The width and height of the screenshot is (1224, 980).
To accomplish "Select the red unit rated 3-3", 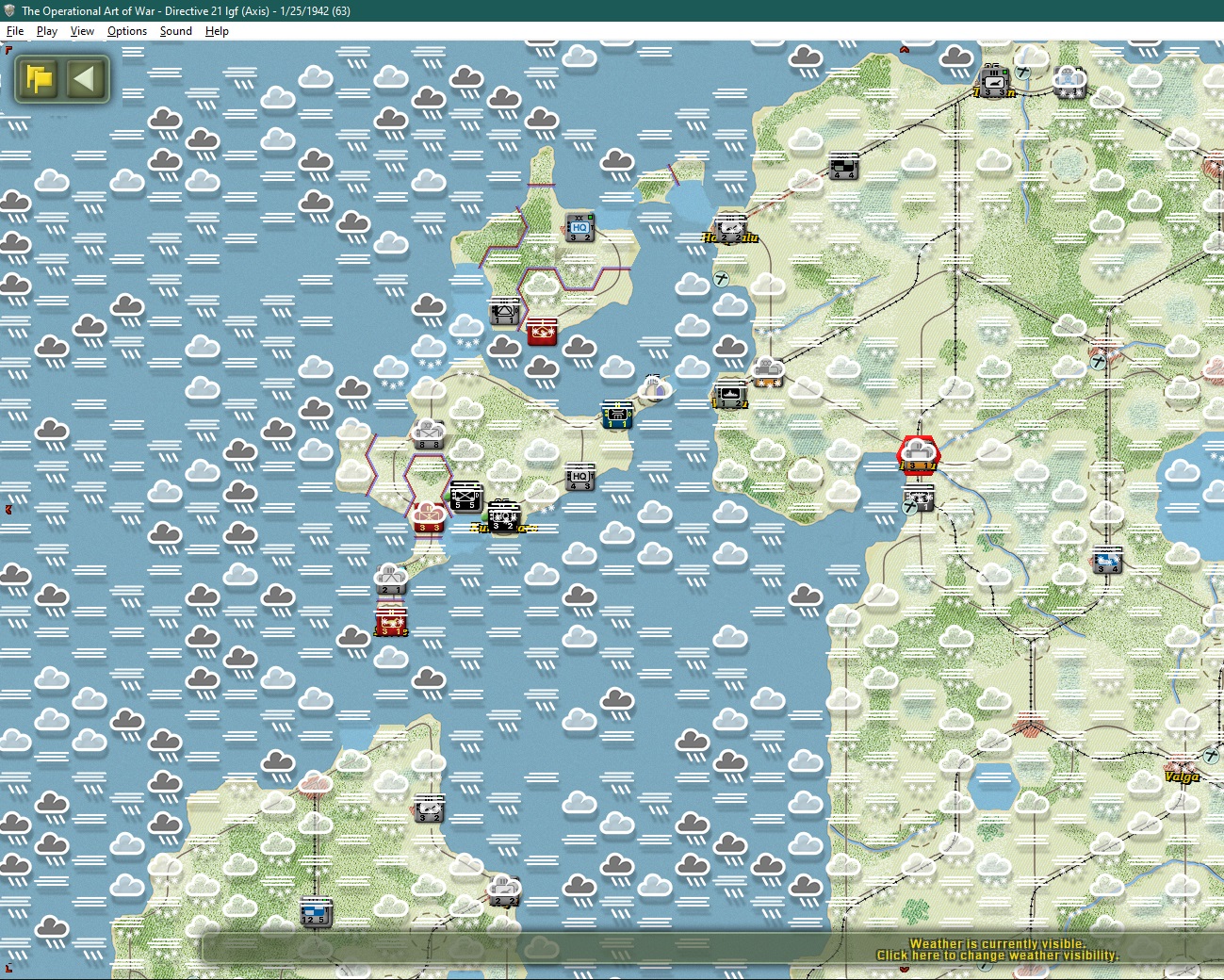I will click(429, 517).
